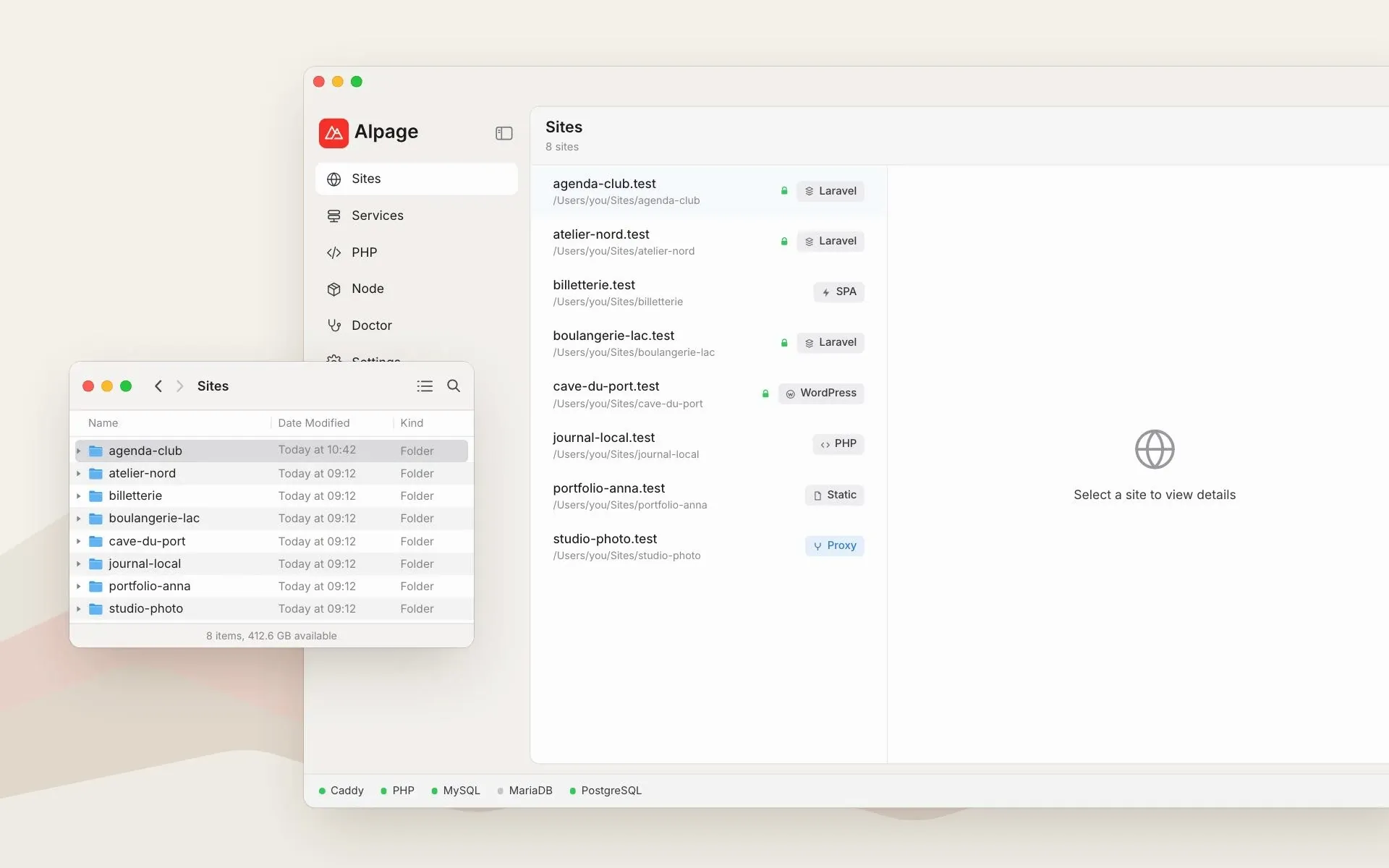
Task: Open the PHP section in the sidebar
Action: tap(417, 252)
